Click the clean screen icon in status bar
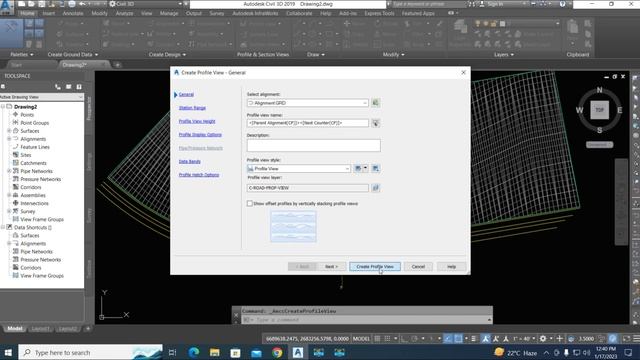Image resolution: width=640 pixels, height=360 pixels. pos(626,338)
